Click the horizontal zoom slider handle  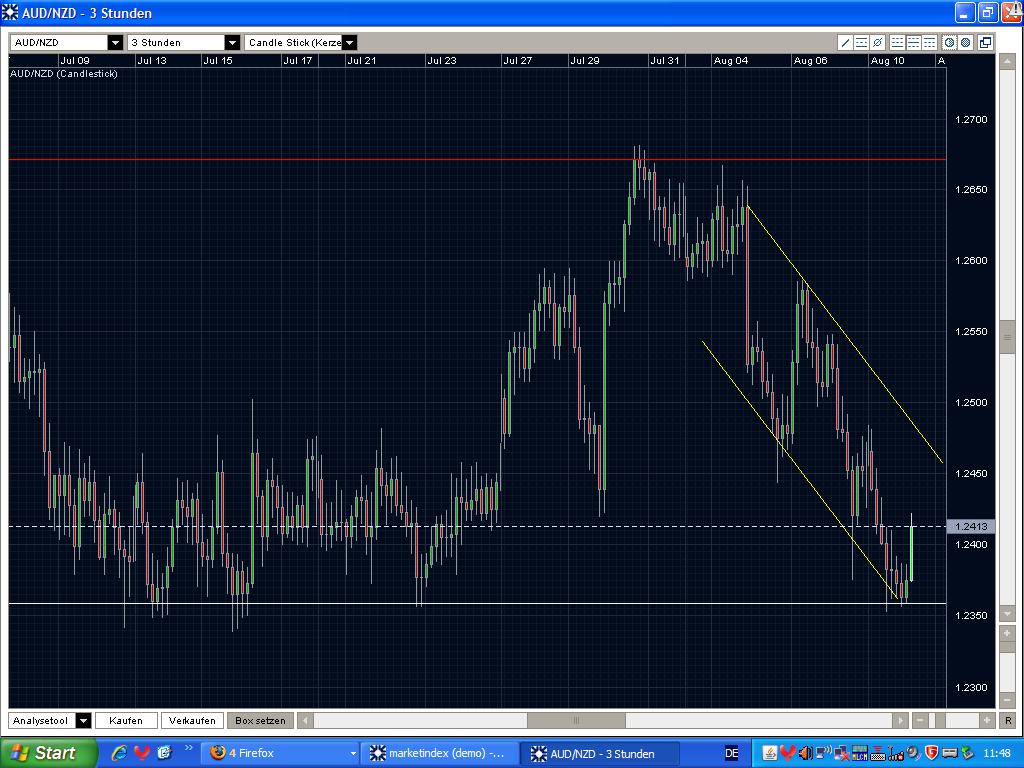click(940, 720)
